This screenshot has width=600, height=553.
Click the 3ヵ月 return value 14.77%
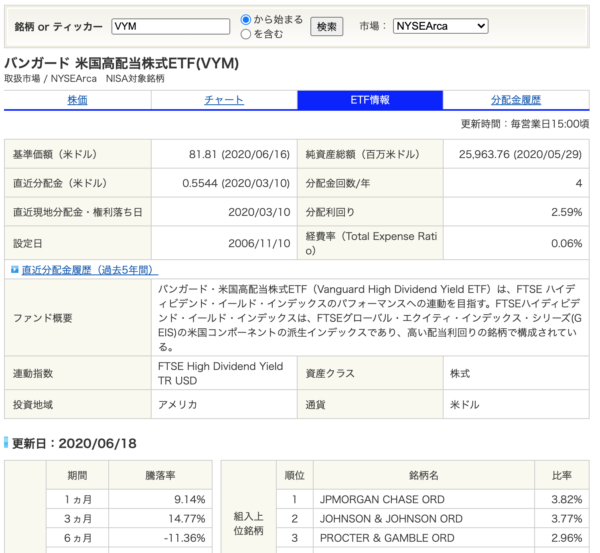point(187,519)
